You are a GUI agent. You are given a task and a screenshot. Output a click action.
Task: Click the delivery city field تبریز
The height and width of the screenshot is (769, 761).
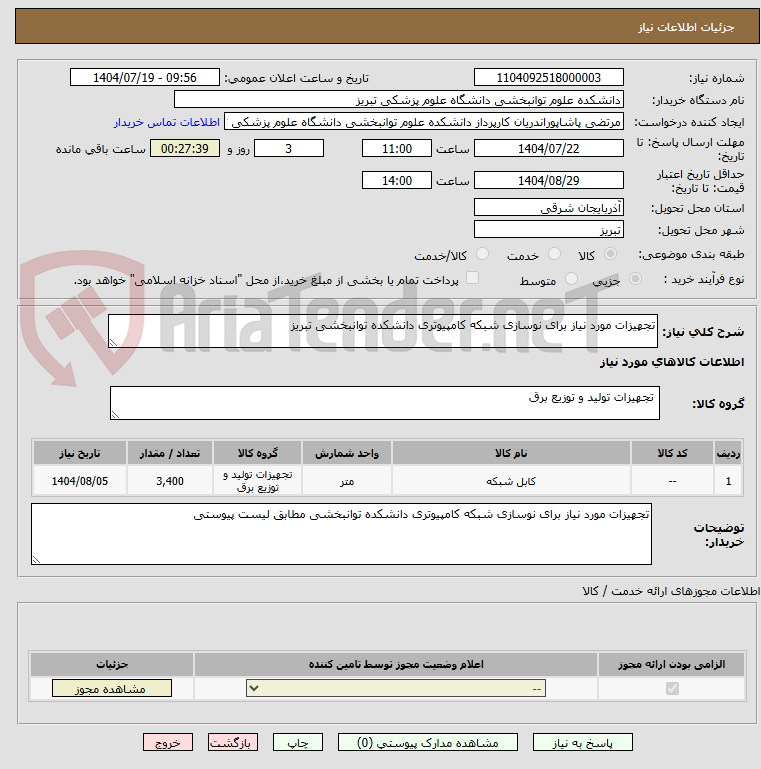tap(549, 230)
